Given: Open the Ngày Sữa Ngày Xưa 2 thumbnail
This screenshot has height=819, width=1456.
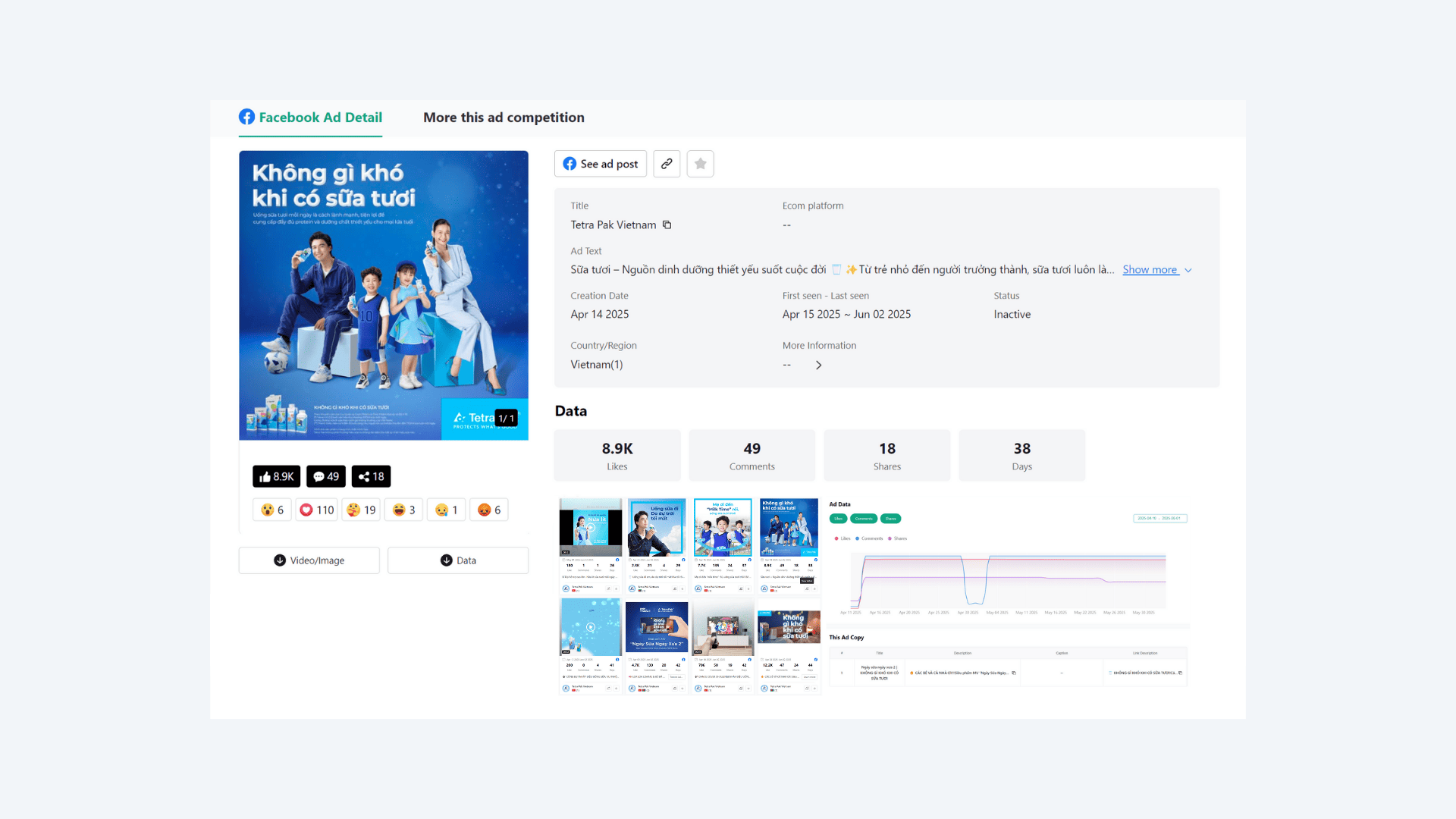Looking at the screenshot, I should [x=657, y=627].
